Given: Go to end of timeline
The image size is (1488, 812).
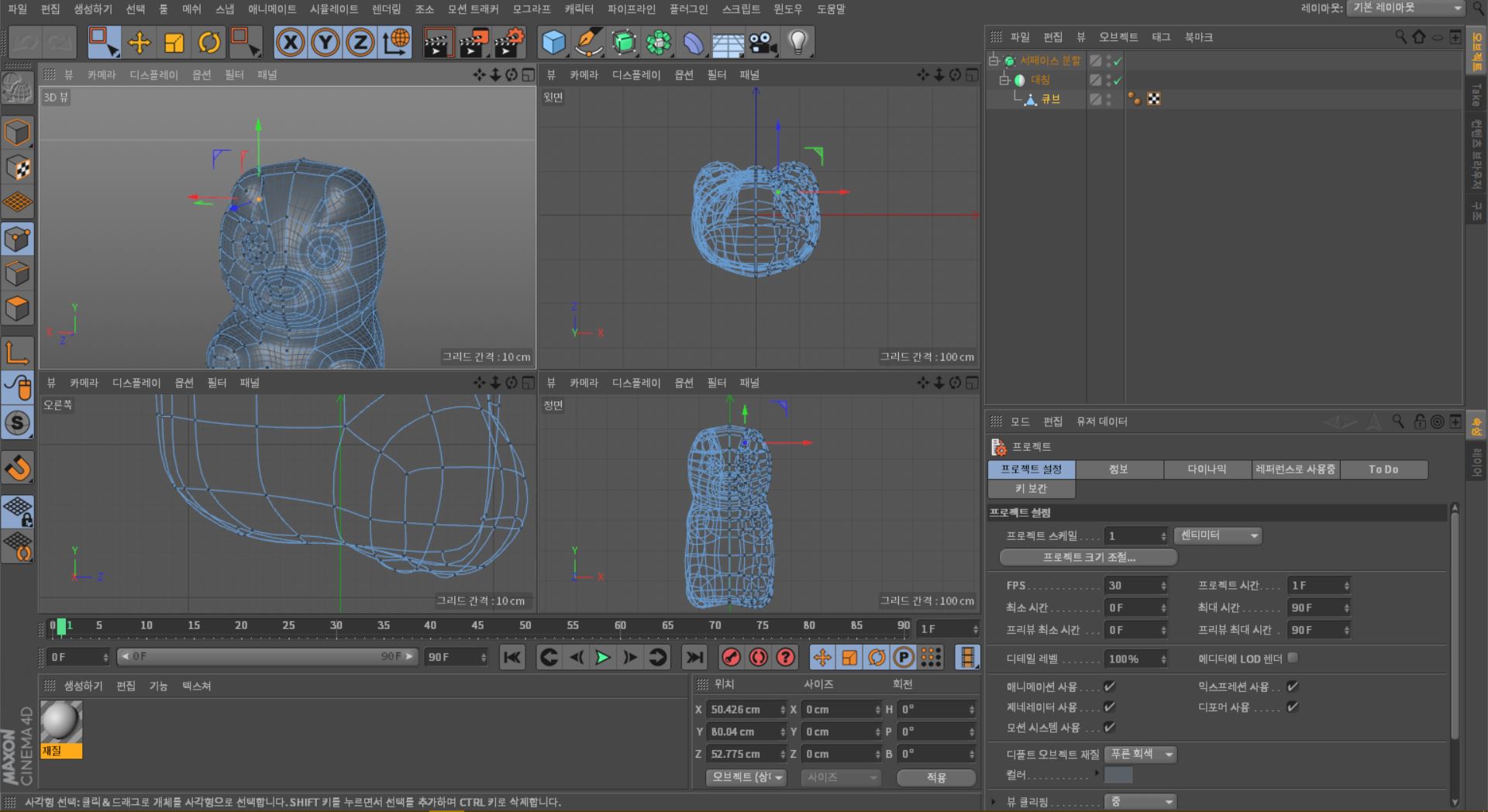Looking at the screenshot, I should tap(694, 657).
